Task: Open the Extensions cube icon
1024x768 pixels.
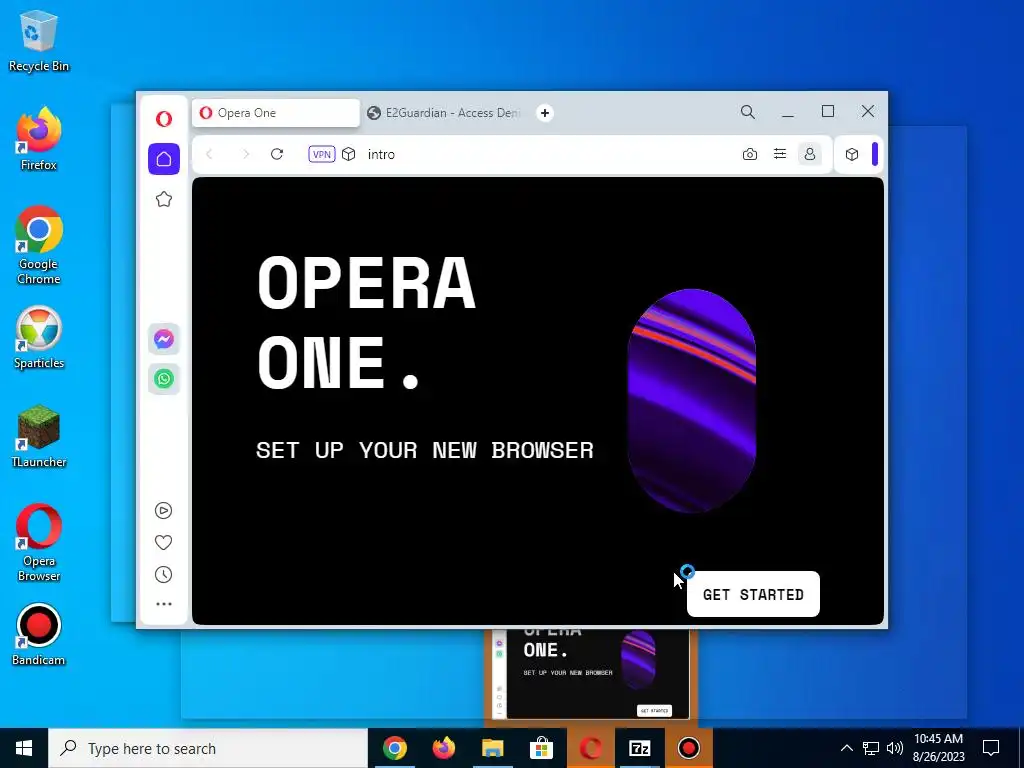Action: 852,154
